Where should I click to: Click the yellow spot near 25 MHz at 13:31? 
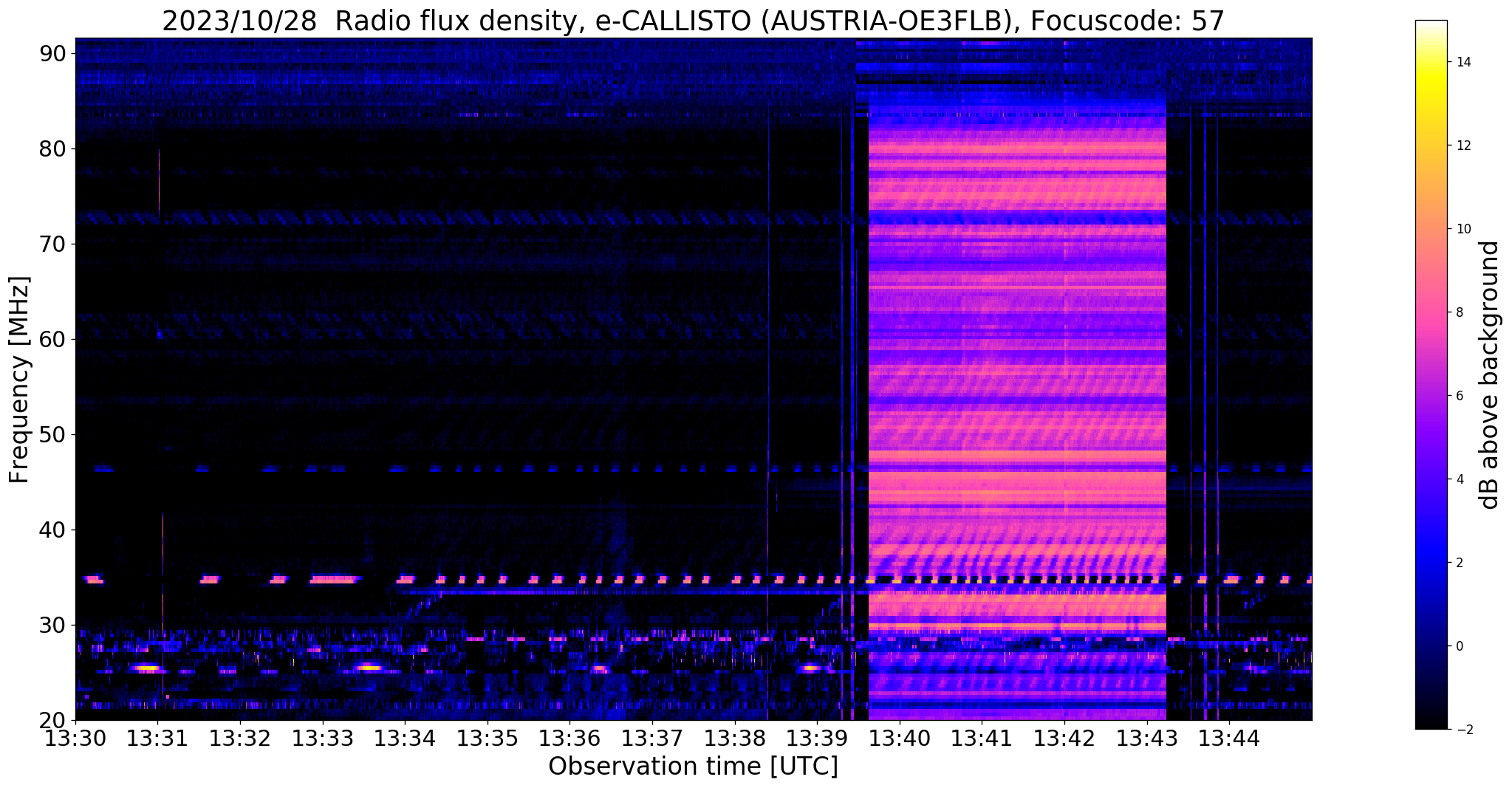(148, 668)
